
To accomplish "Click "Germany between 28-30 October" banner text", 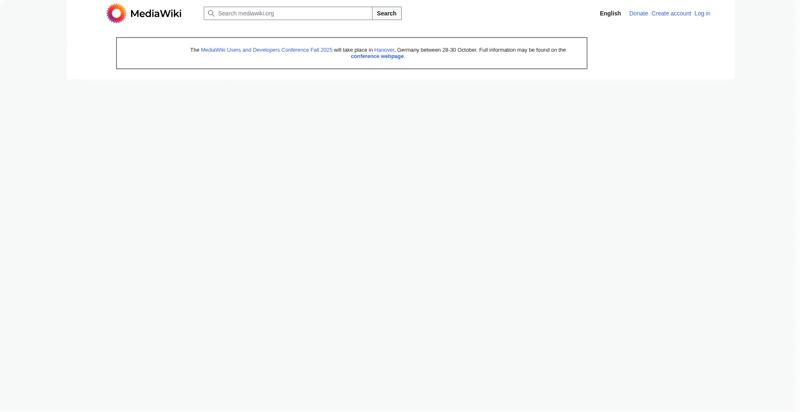I will point(437,50).
